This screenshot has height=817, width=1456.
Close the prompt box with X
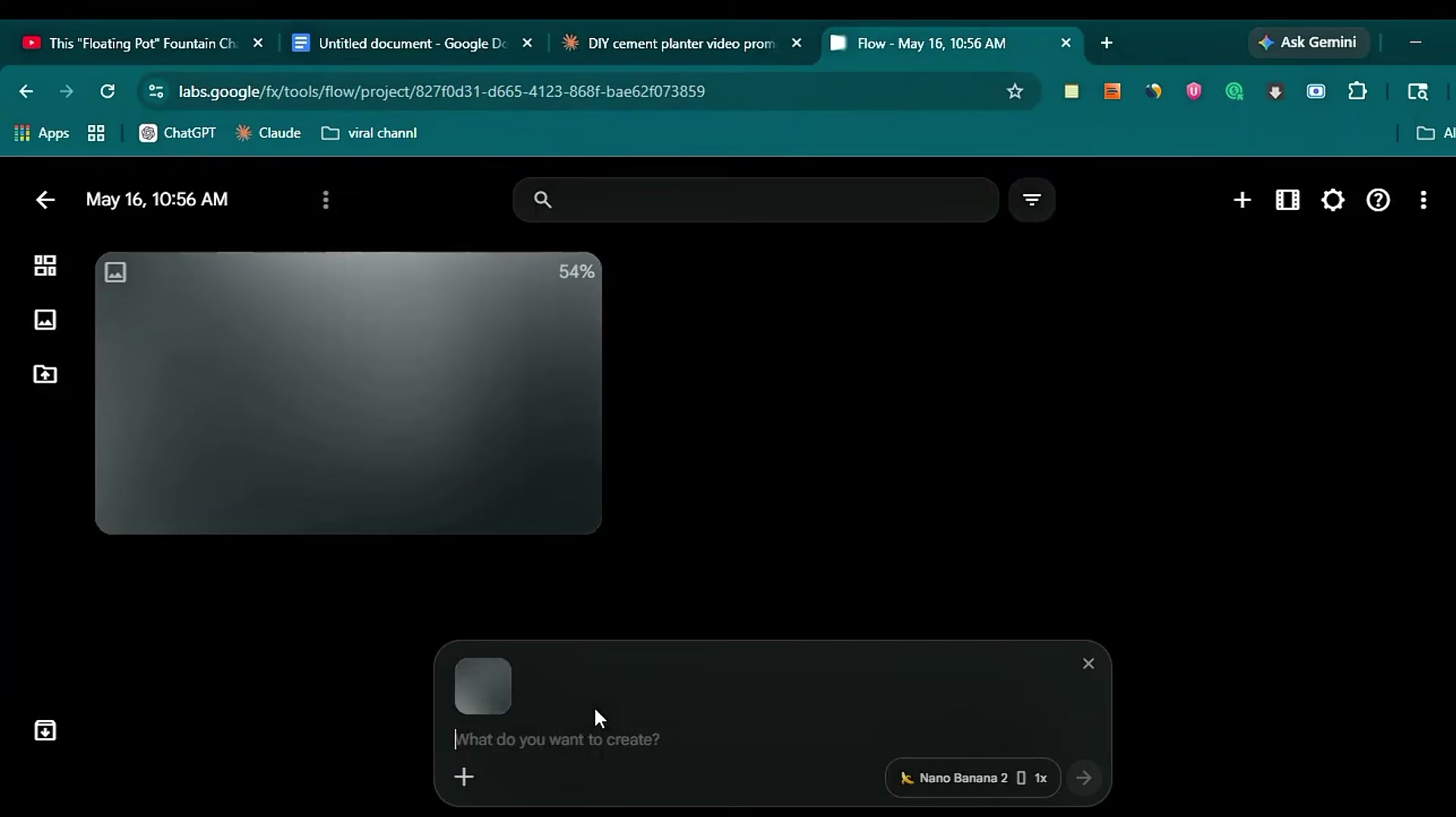[x=1088, y=664]
